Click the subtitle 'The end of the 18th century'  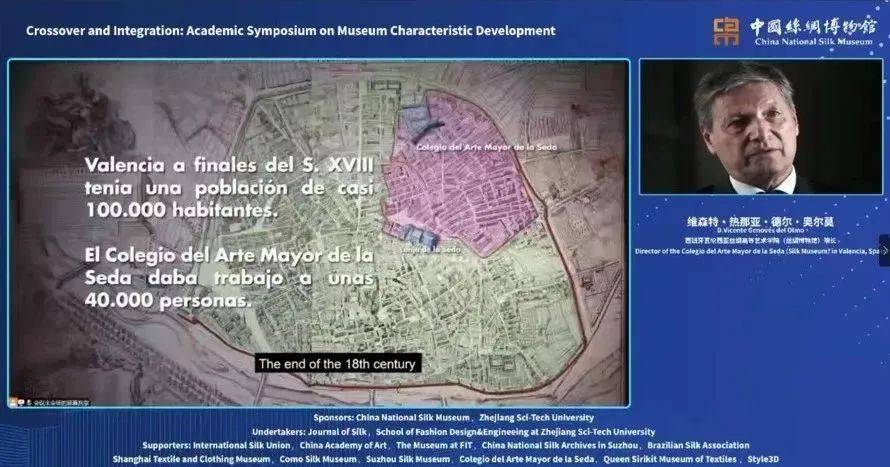(336, 364)
